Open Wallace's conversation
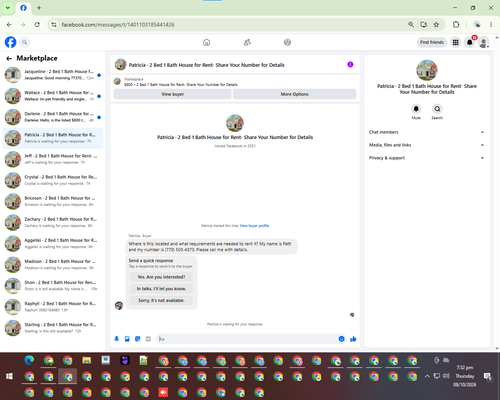Viewport: 500px width, 400px height. (x=53, y=96)
